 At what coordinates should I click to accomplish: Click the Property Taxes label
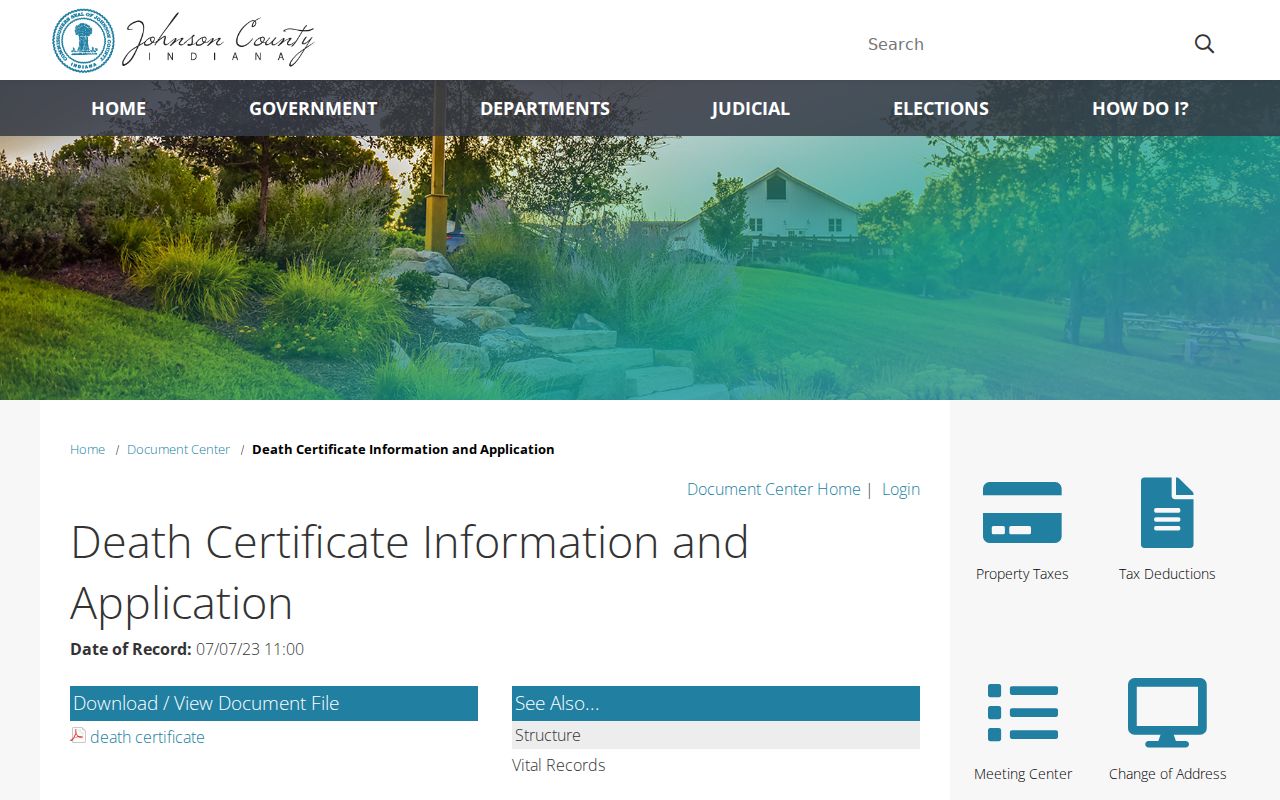(x=1022, y=574)
